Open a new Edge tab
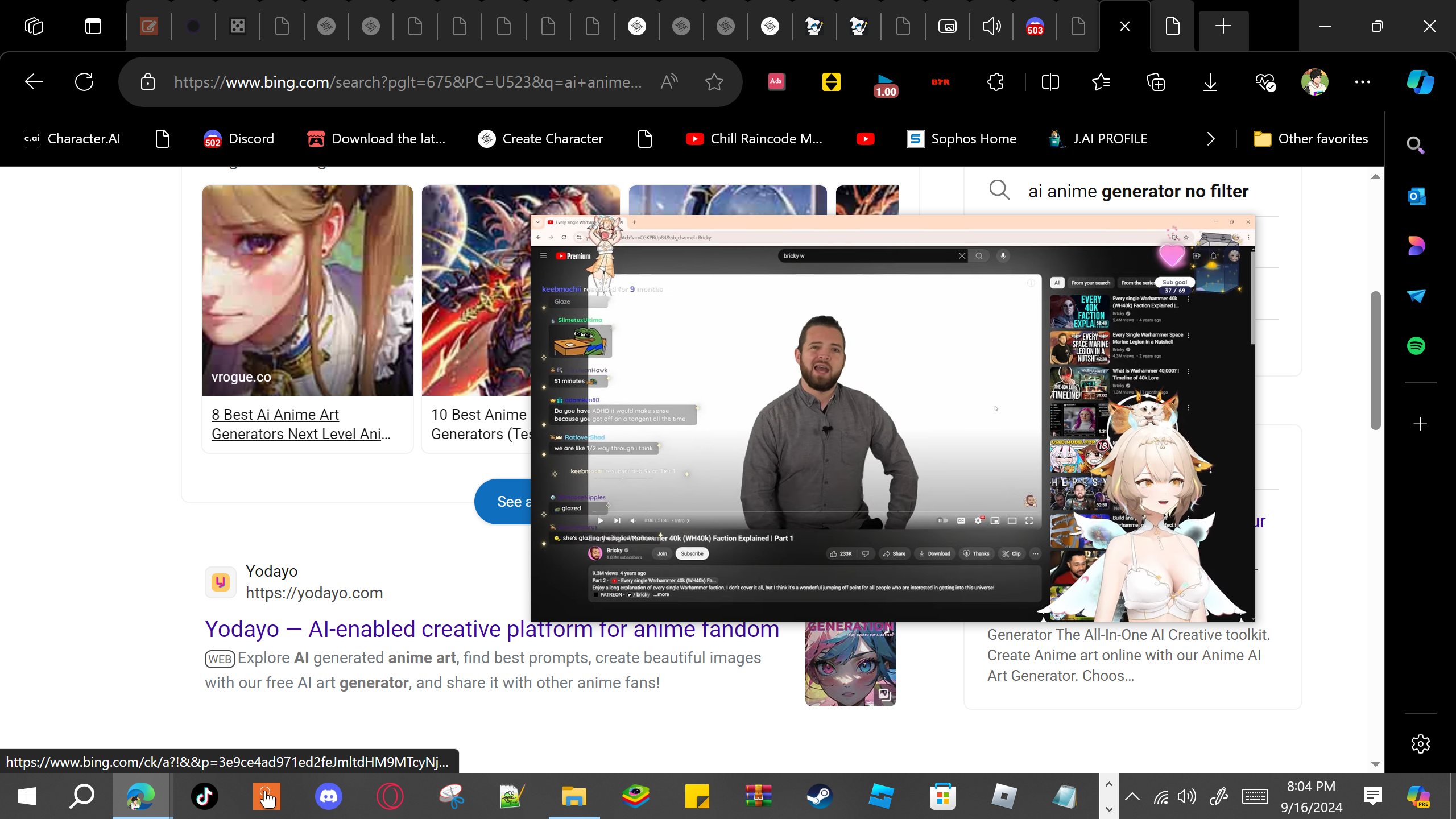The width and height of the screenshot is (1456, 819). (1223, 26)
